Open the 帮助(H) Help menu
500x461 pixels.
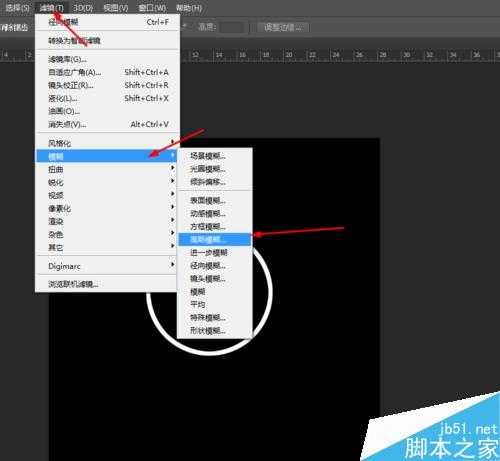coord(189,7)
